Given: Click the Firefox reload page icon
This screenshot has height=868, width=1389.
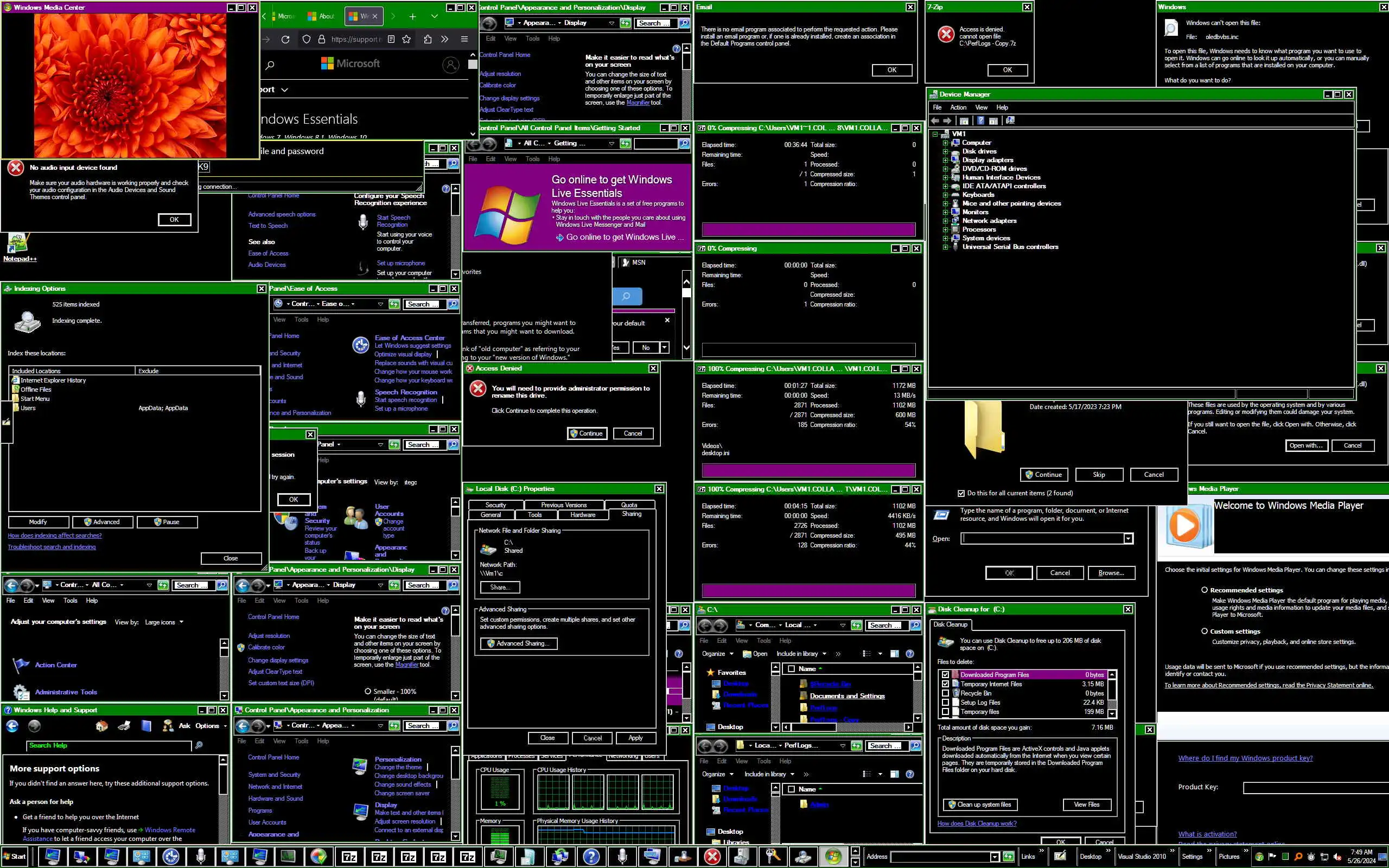Looking at the screenshot, I should (x=285, y=39).
